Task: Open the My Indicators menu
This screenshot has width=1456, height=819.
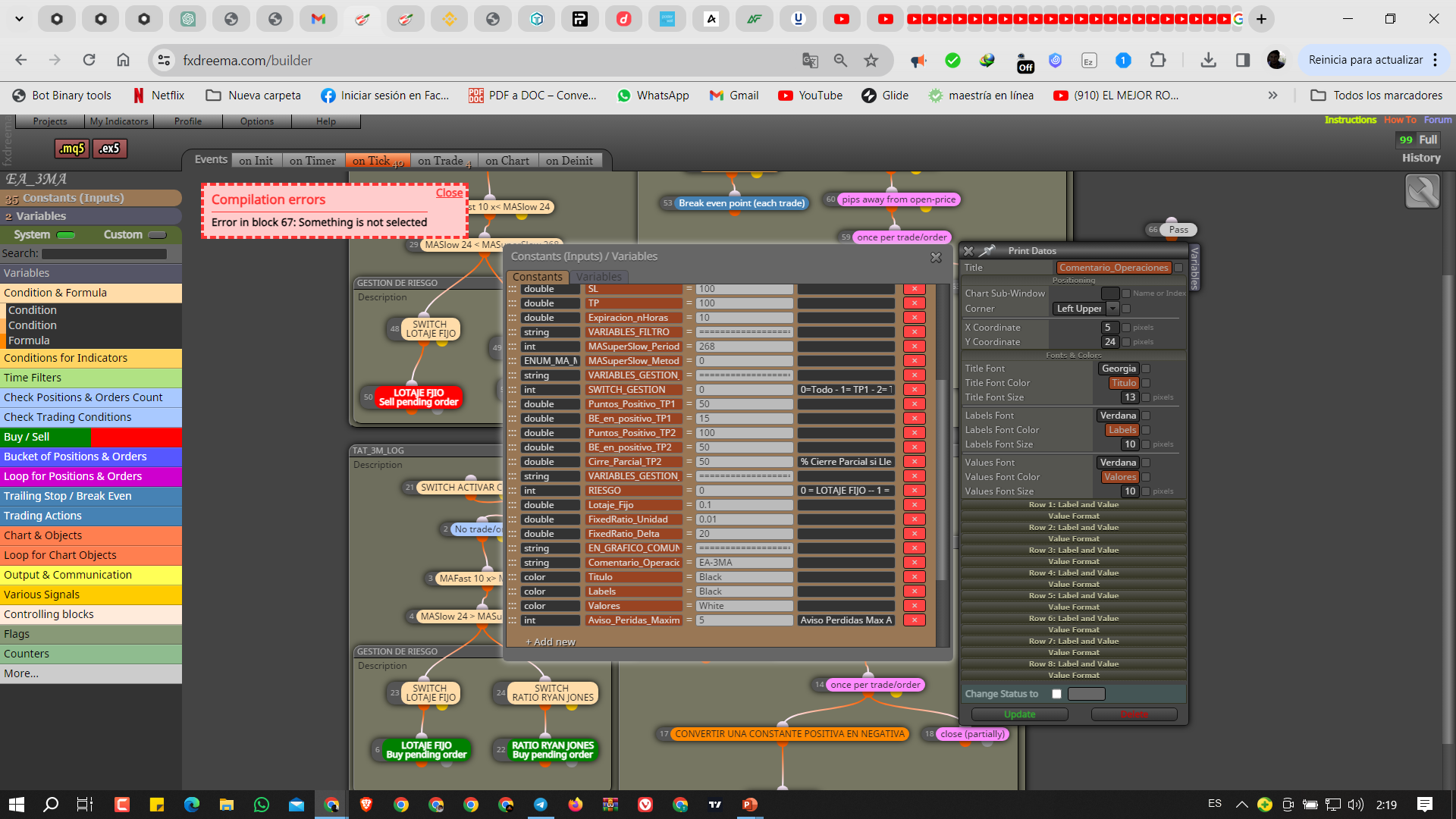Action: pos(119,121)
